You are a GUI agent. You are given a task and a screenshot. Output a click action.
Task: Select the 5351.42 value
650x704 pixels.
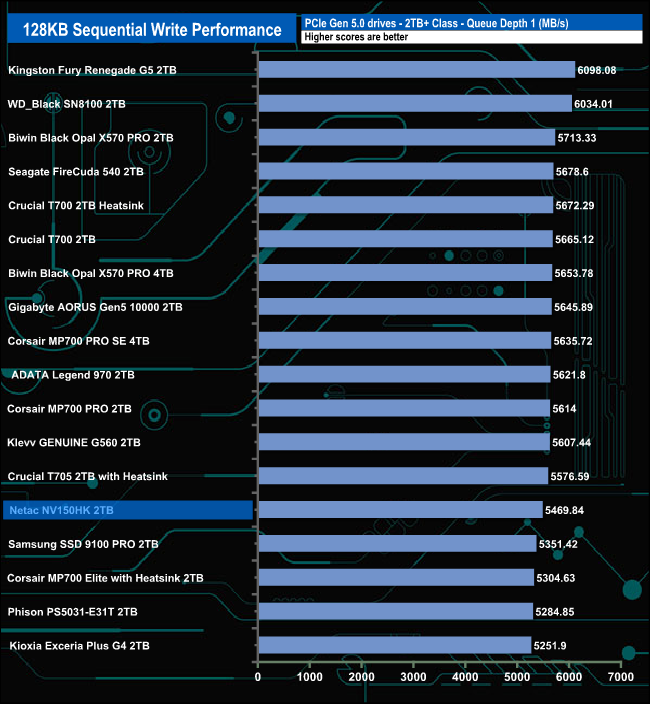click(558, 544)
